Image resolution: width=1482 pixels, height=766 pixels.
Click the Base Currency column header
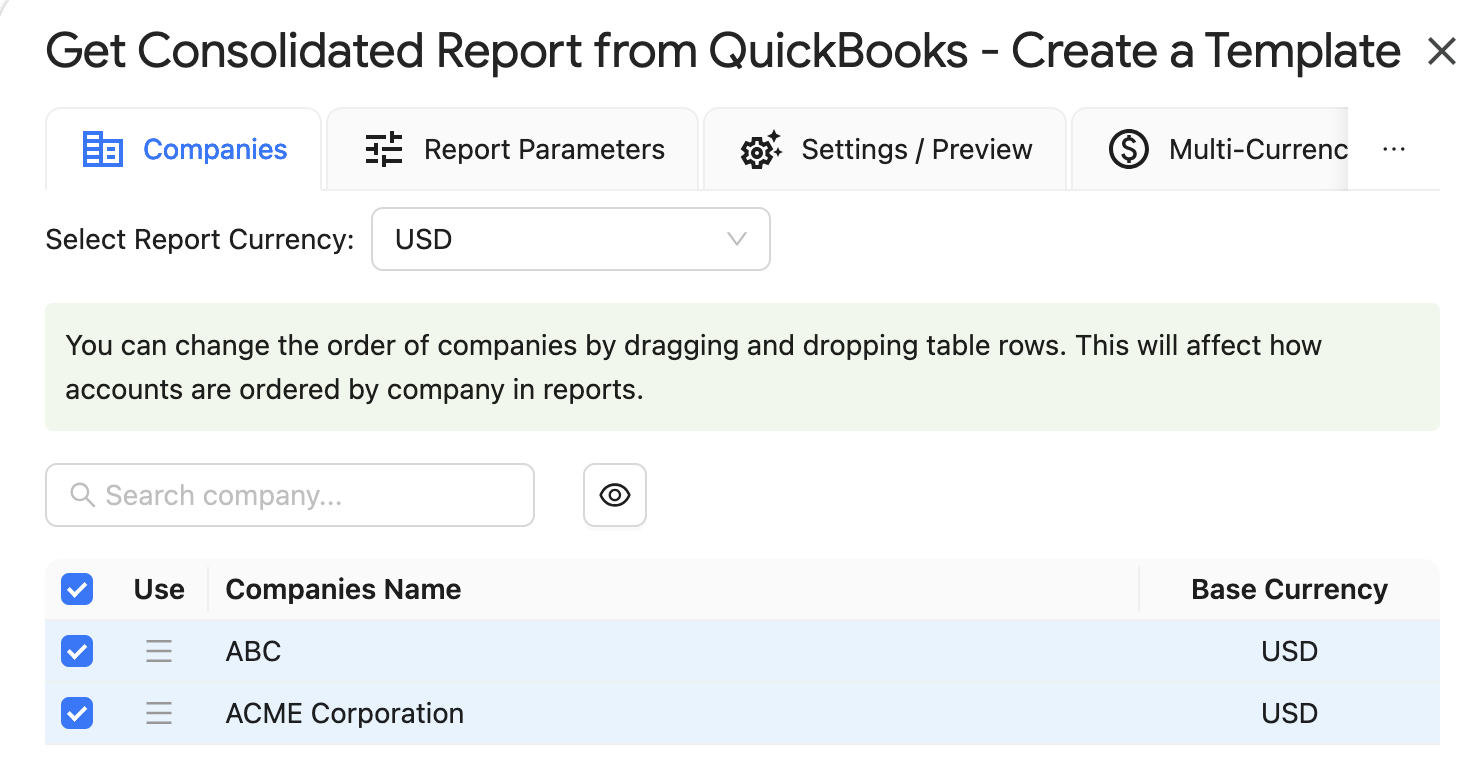(1289, 590)
